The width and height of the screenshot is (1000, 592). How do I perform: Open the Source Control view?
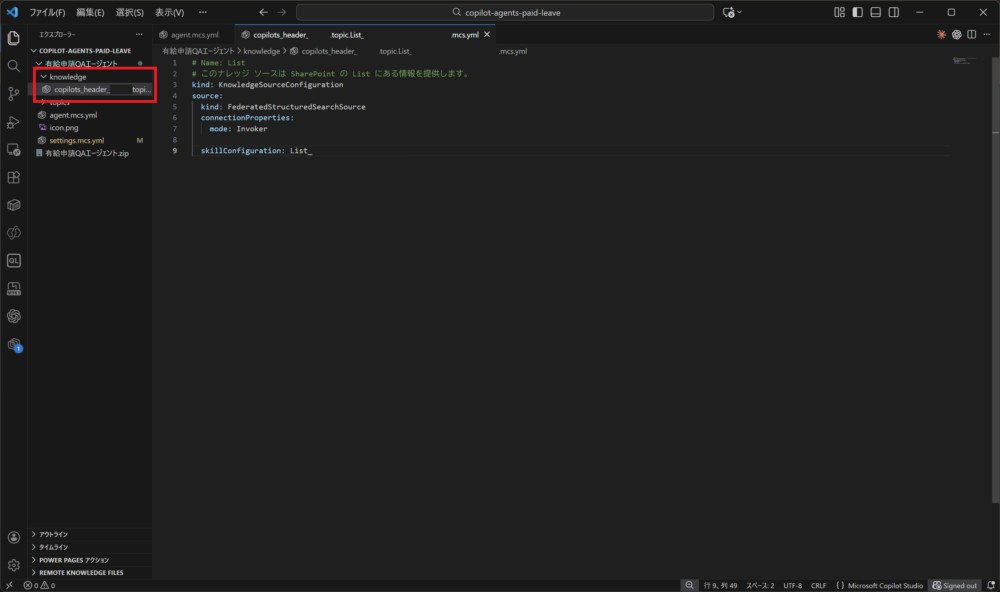pos(13,93)
